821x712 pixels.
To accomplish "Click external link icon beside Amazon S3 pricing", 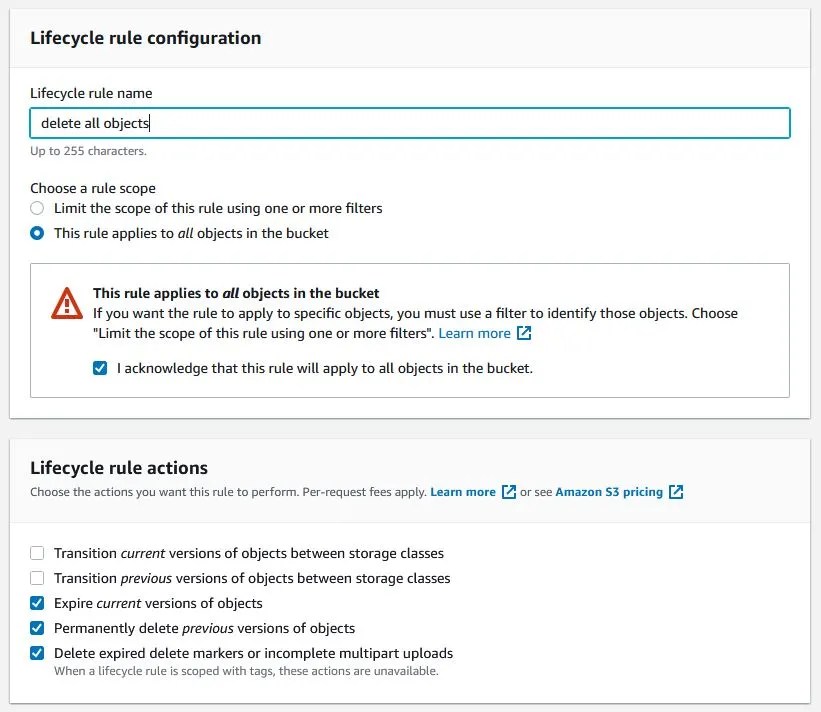I will 676,492.
